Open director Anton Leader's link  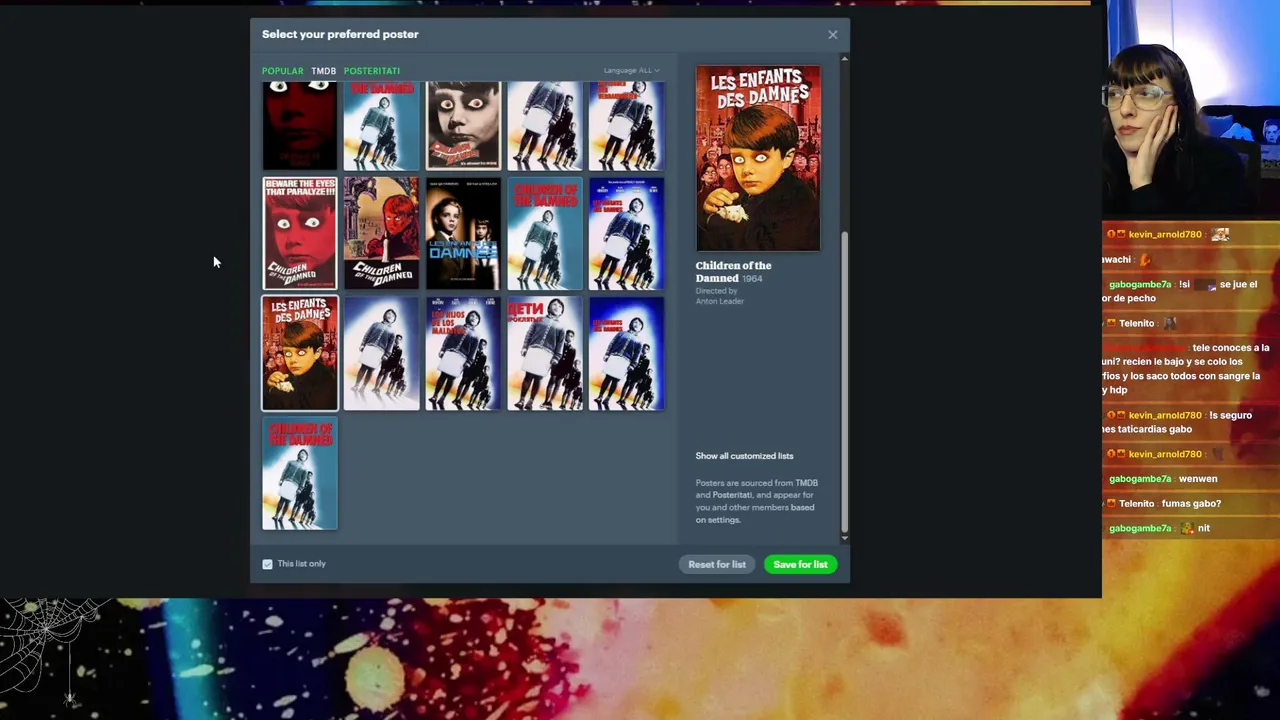720,301
